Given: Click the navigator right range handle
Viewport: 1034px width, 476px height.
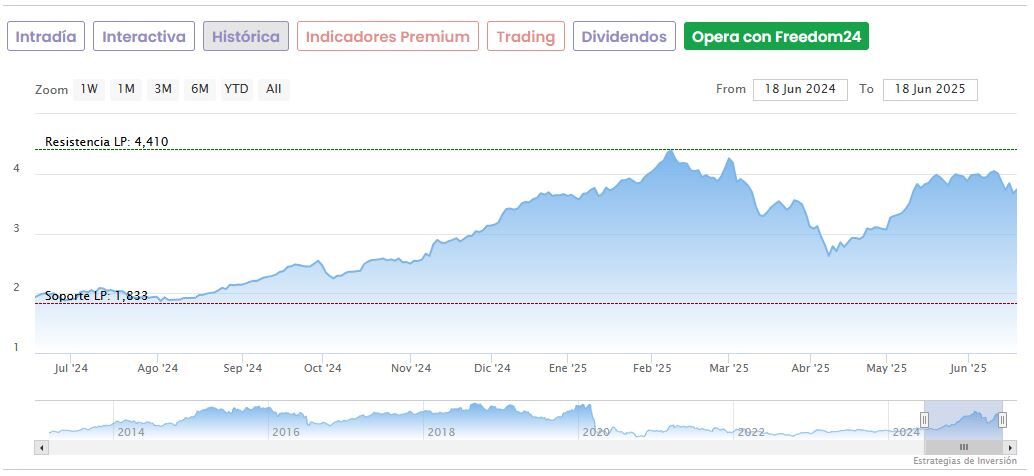Looking at the screenshot, I should pyautogui.click(x=1002, y=420).
